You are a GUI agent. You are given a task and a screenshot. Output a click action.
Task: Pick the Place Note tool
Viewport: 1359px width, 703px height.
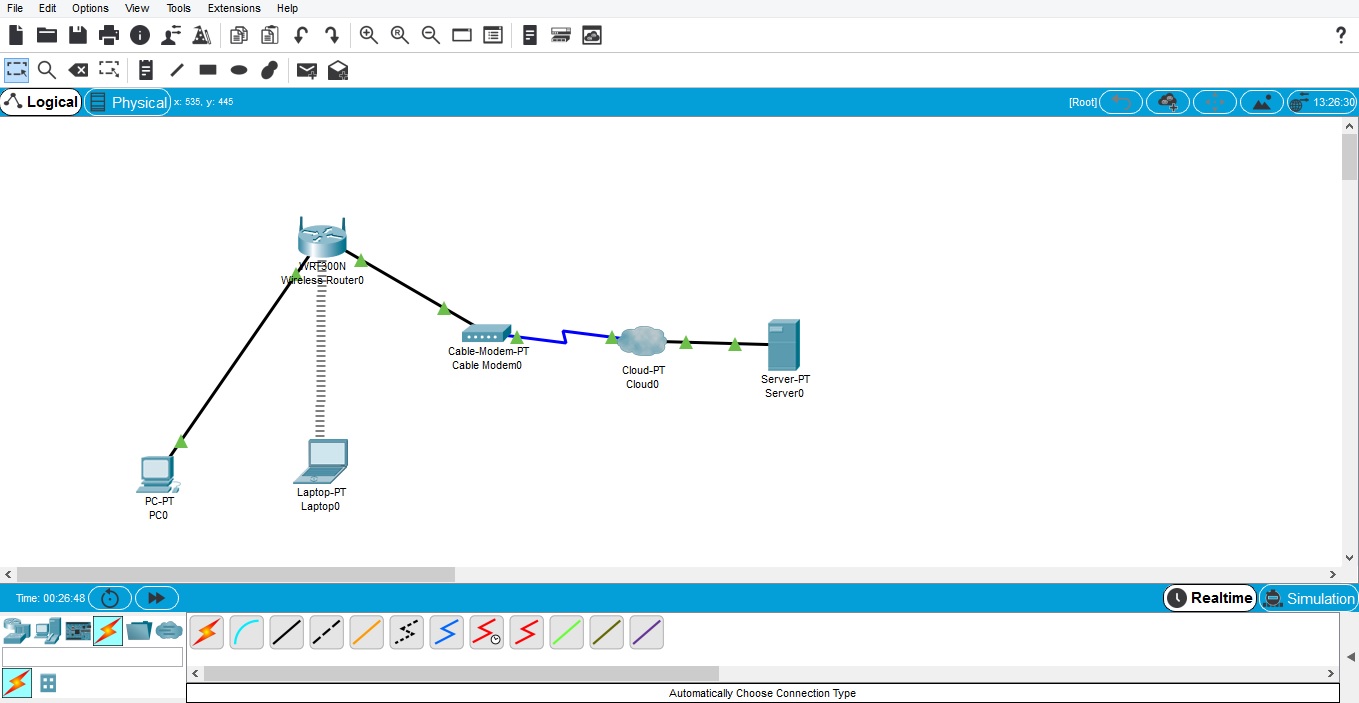pyautogui.click(x=146, y=70)
